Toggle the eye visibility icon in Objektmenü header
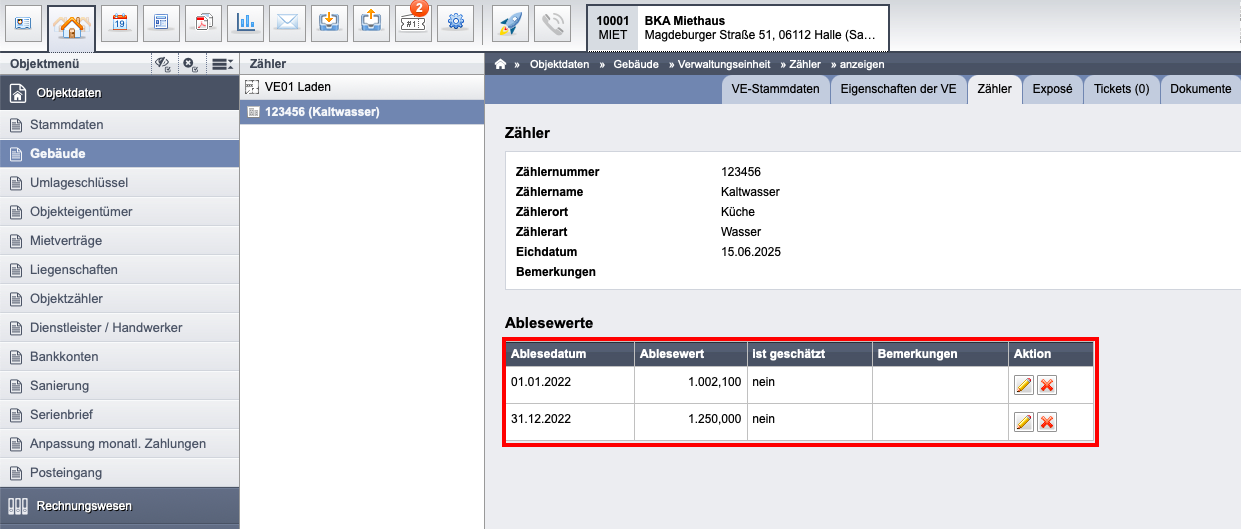This screenshot has height=529, width=1241. click(163, 64)
